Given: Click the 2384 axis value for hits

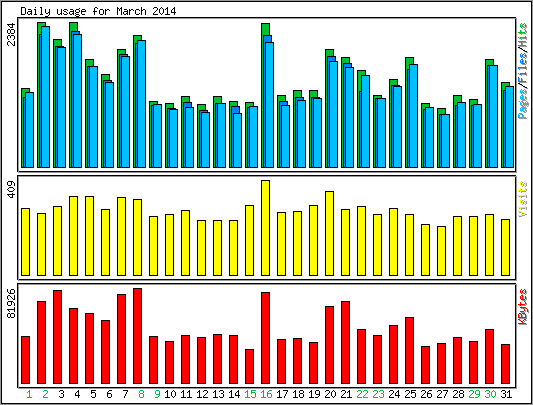Looking at the screenshot, I should tap(12, 34).
